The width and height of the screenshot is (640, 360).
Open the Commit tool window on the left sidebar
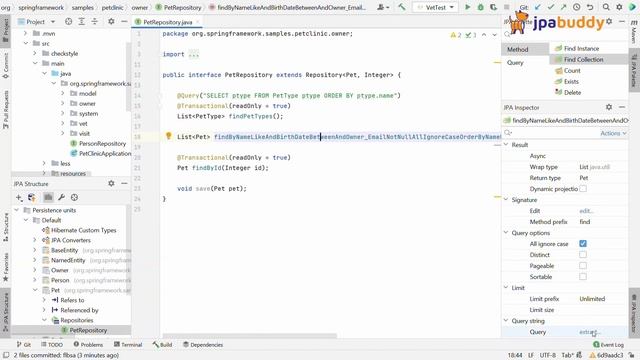(5, 66)
